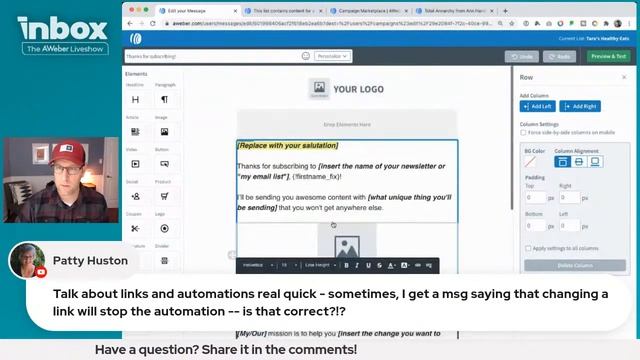The height and width of the screenshot is (360, 640).
Task: Open the text highlight color dropdown
Action: pyautogui.click(x=404, y=265)
